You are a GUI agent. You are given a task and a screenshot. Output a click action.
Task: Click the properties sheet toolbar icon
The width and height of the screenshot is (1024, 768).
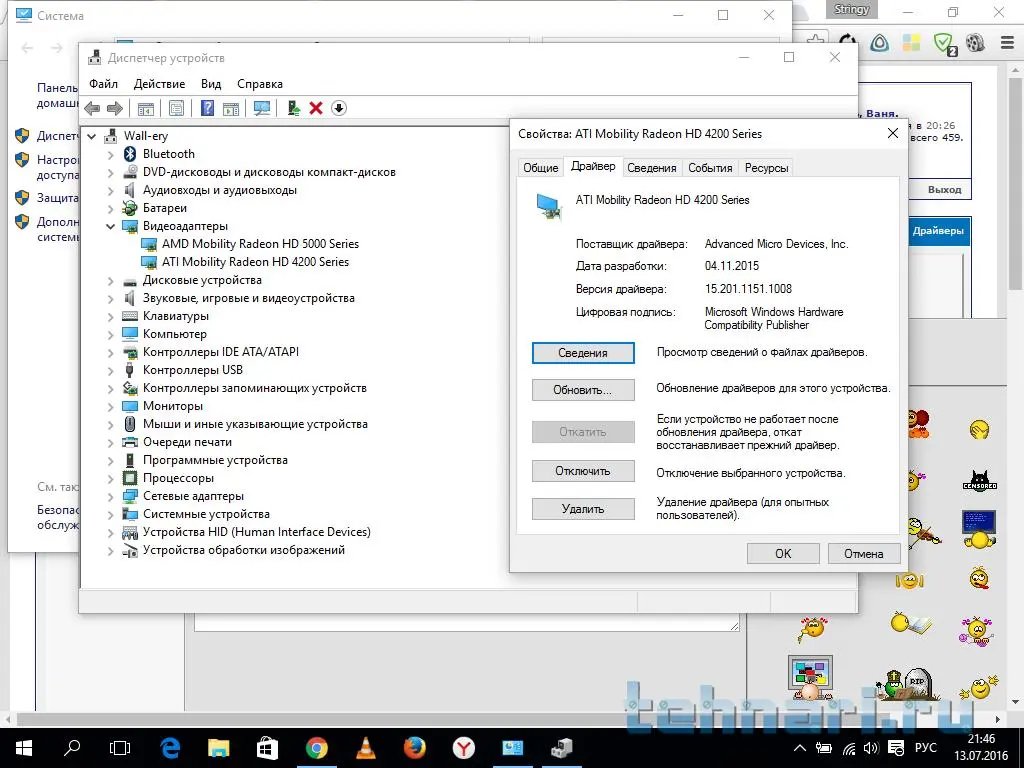pos(176,108)
